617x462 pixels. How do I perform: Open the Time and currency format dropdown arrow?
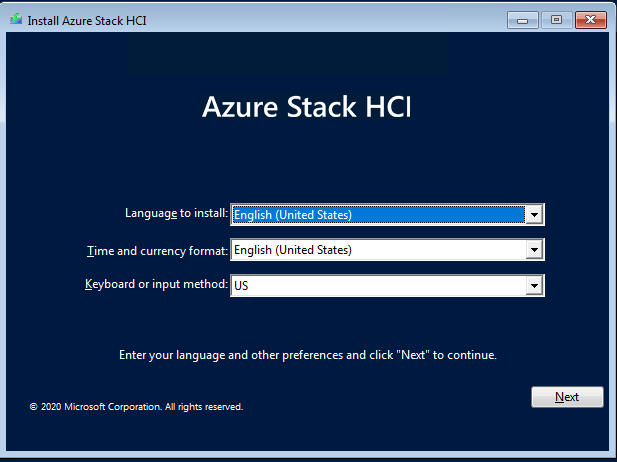tap(534, 250)
